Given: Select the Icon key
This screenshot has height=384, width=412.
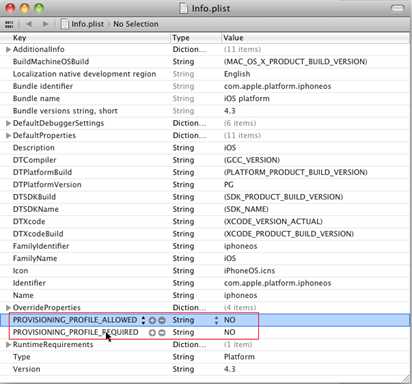Looking at the screenshot, I should click(x=20, y=271).
